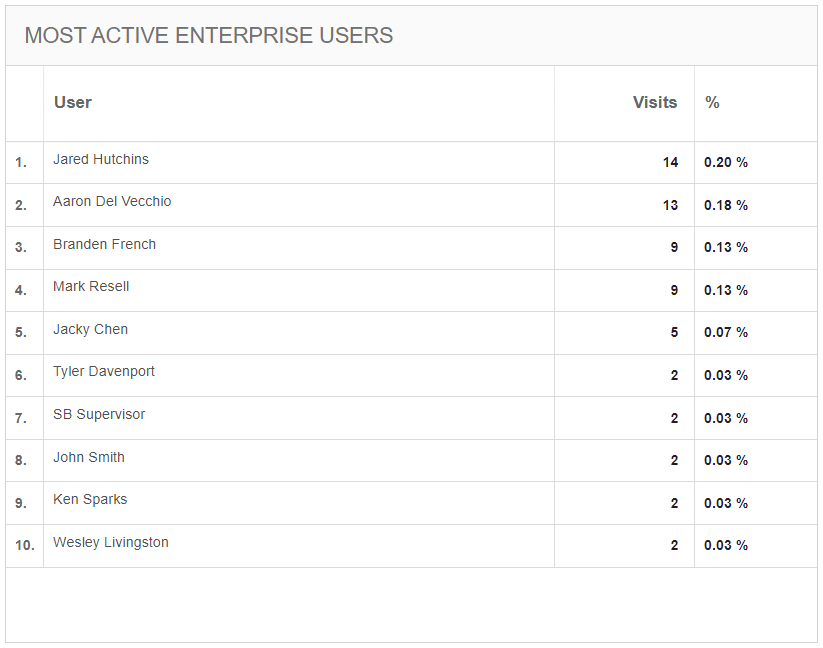Select Ken Sparks in the table
Image resolution: width=823 pixels, height=648 pixels.
click(x=90, y=500)
